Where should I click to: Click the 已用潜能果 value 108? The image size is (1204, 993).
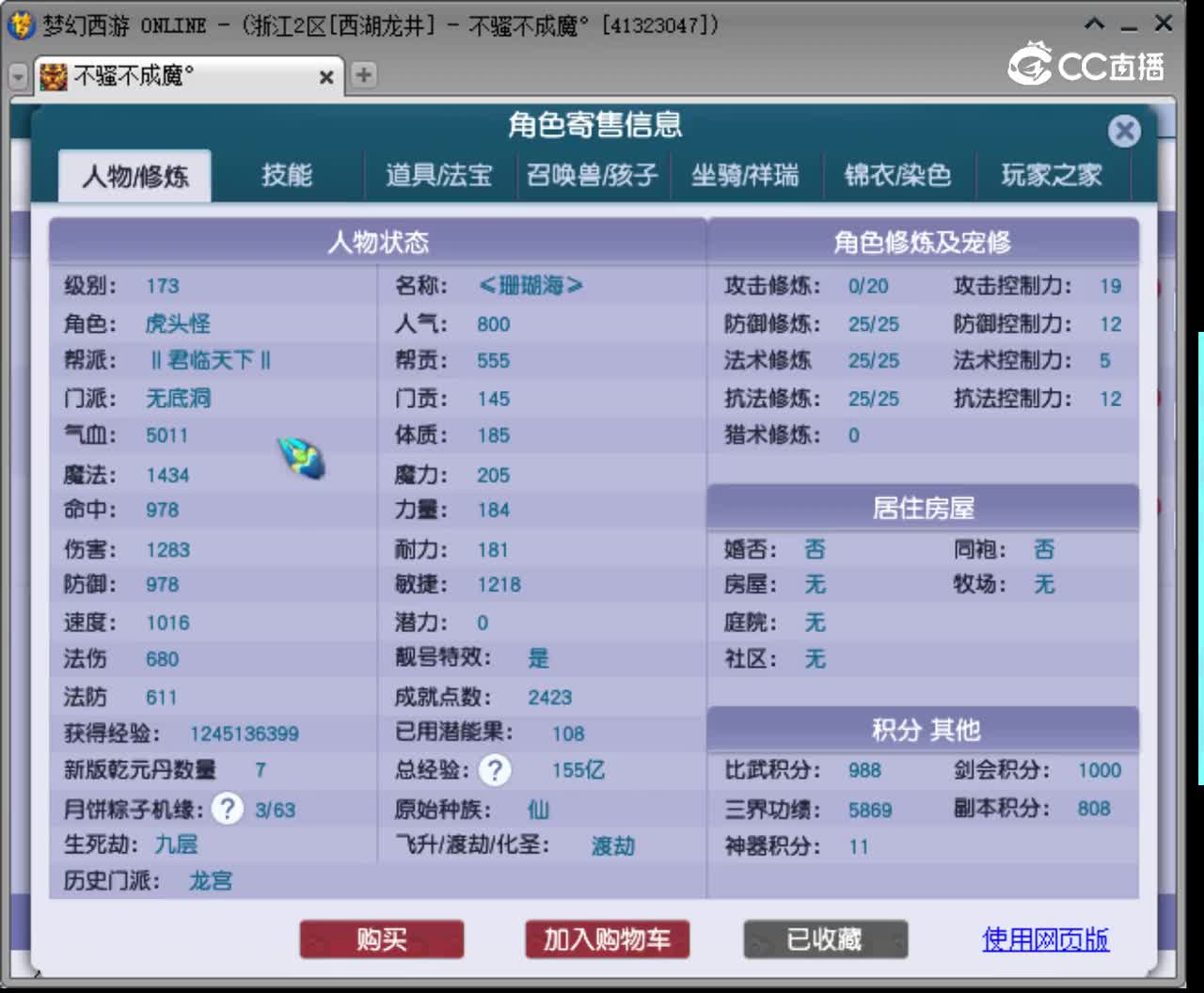pos(568,734)
